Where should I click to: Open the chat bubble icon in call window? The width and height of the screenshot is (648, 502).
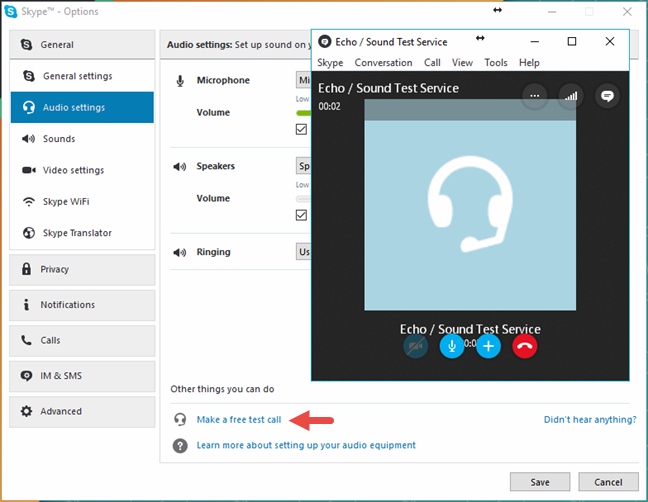click(x=607, y=96)
